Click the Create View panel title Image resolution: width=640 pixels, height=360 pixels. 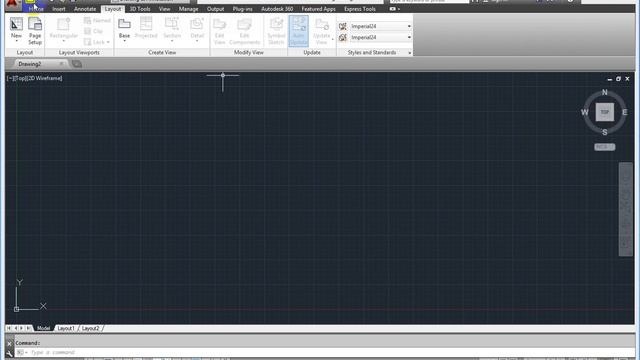(x=162, y=53)
